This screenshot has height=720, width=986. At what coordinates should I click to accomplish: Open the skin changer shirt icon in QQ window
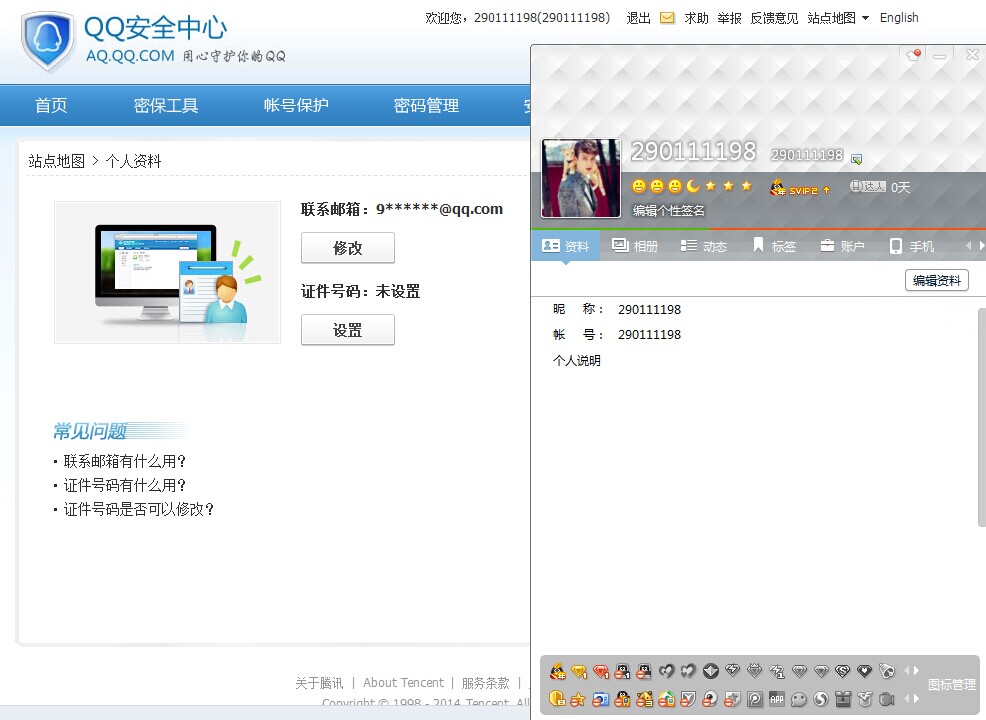(914, 55)
